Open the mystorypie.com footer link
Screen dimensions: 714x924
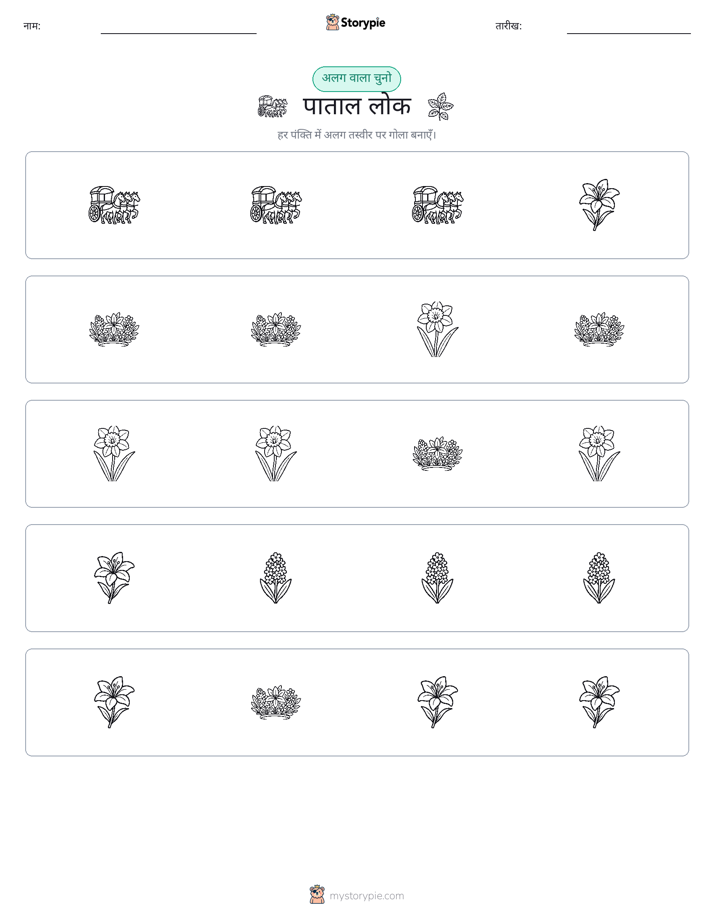tap(366, 896)
